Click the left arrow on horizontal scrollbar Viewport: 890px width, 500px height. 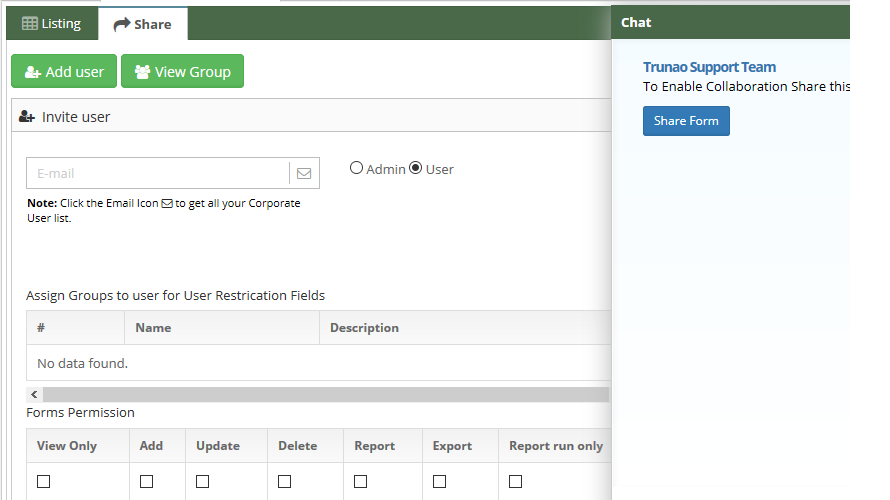click(x=34, y=394)
